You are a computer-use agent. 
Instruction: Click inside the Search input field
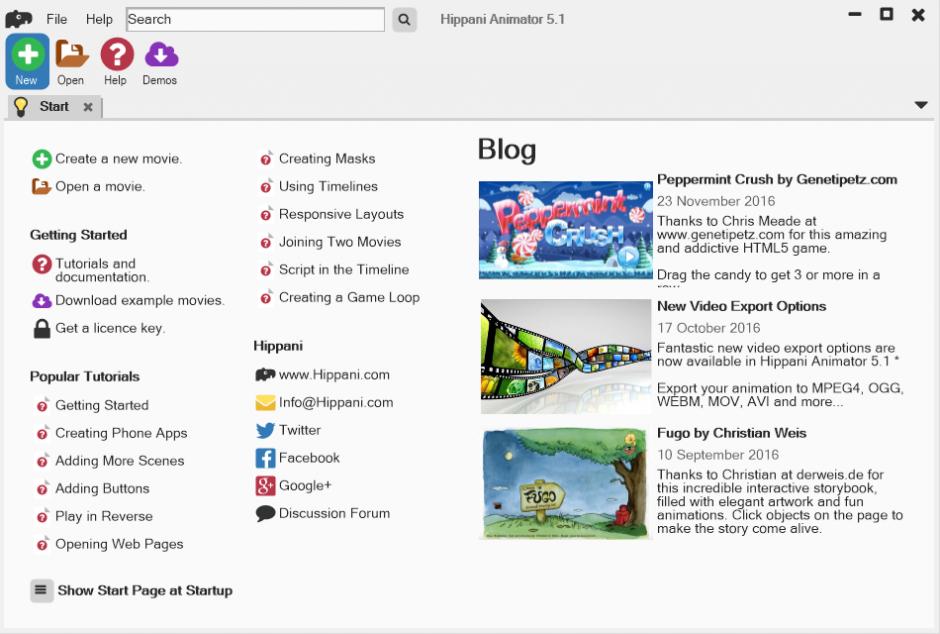tap(255, 20)
